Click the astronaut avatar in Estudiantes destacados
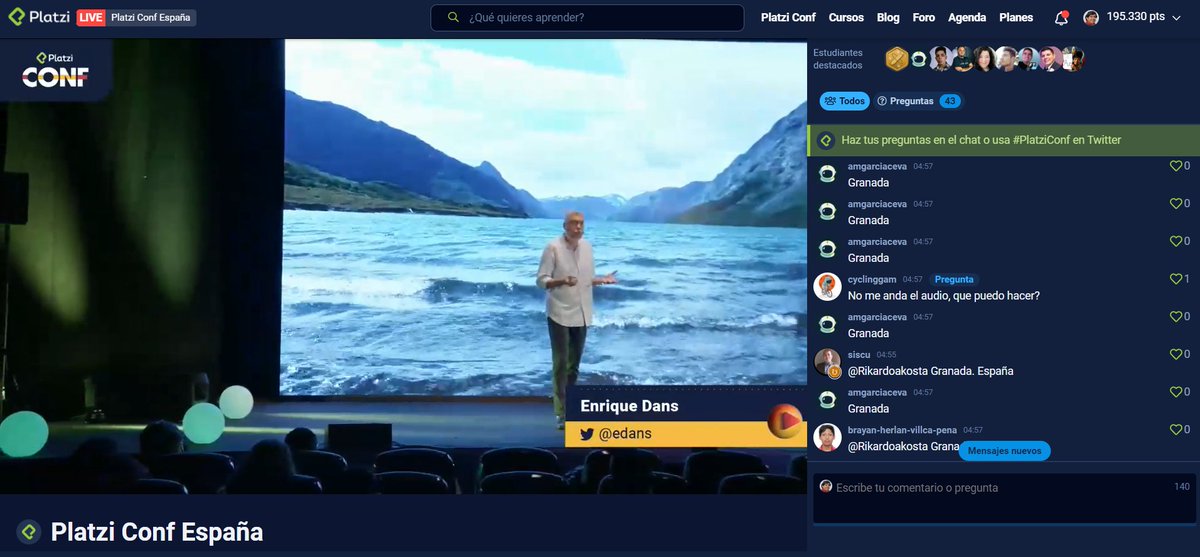 click(918, 59)
